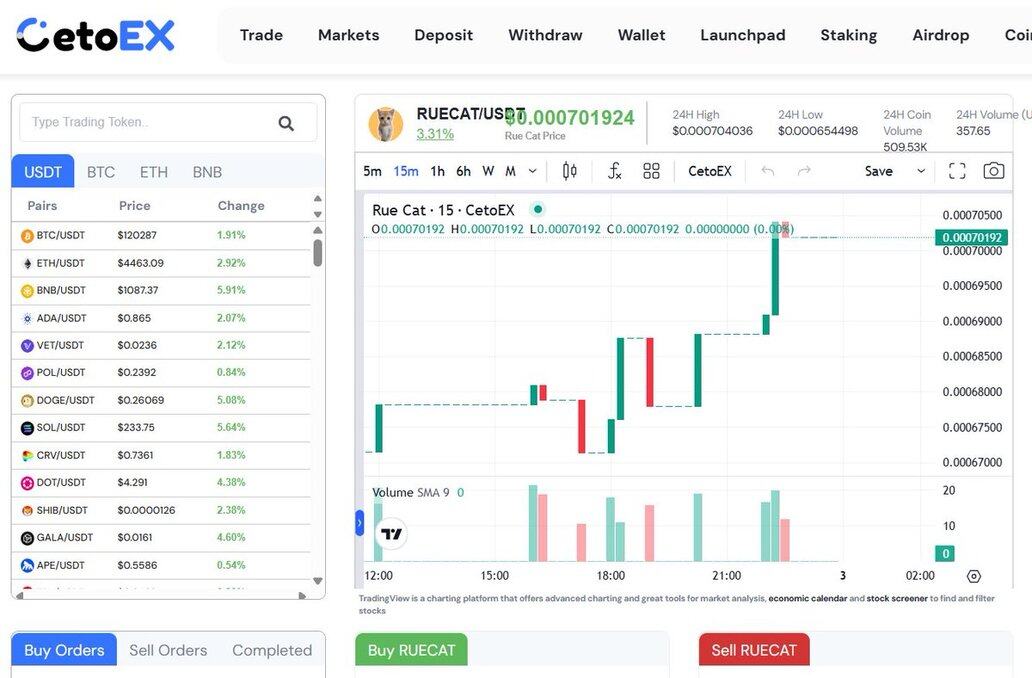Open Staking from the top navigation
This screenshot has height=678, width=1032.
coord(848,35)
